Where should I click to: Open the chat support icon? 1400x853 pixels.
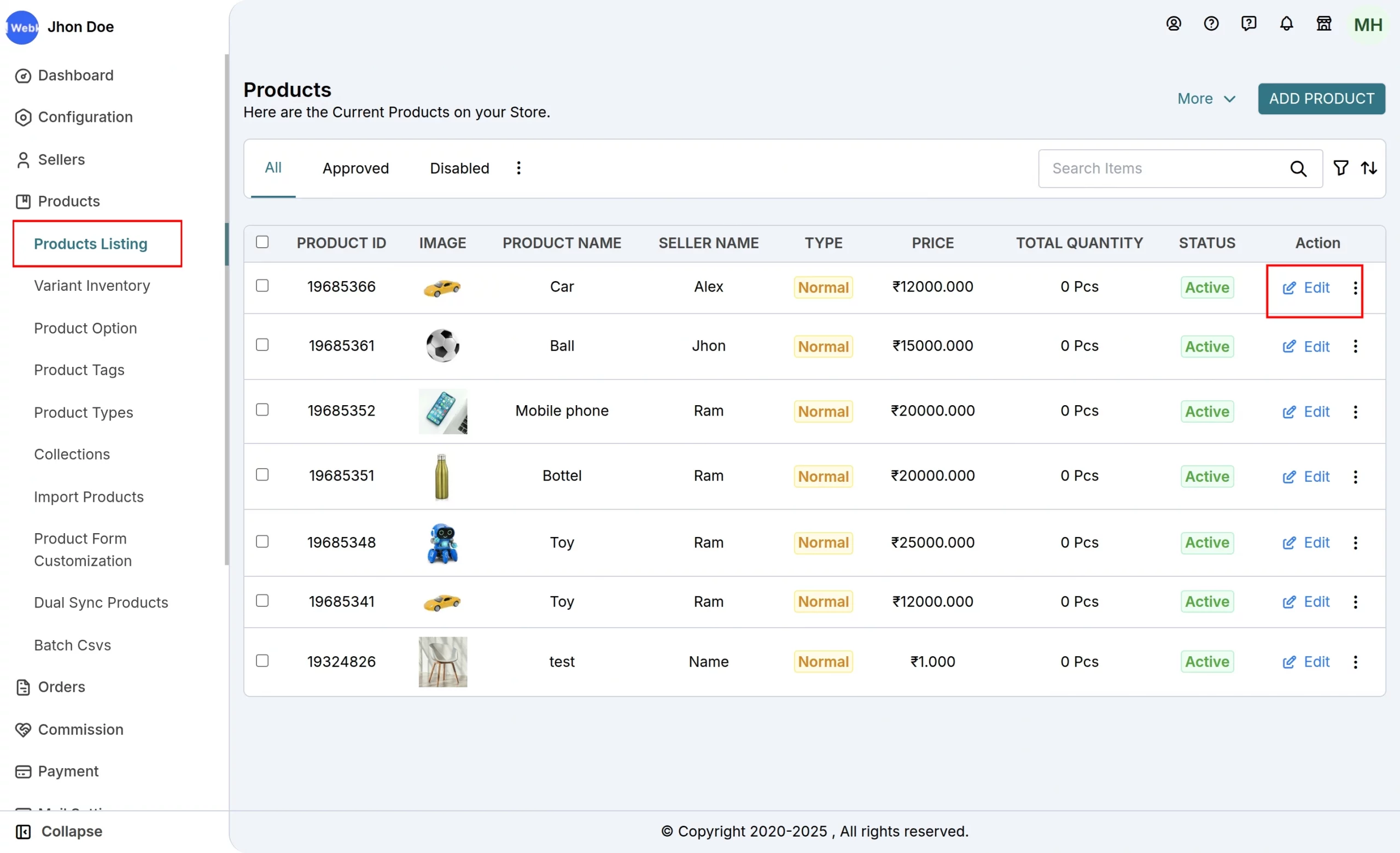pos(1249,24)
